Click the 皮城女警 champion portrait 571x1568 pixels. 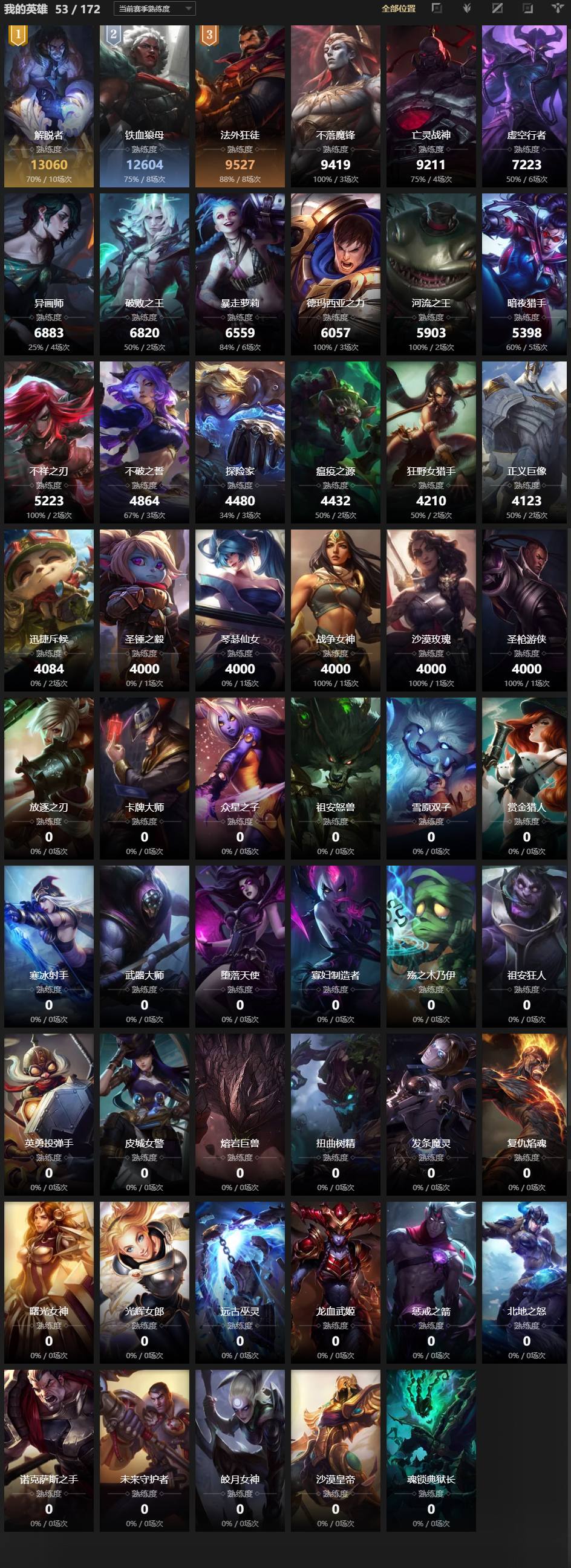[x=145, y=1114]
